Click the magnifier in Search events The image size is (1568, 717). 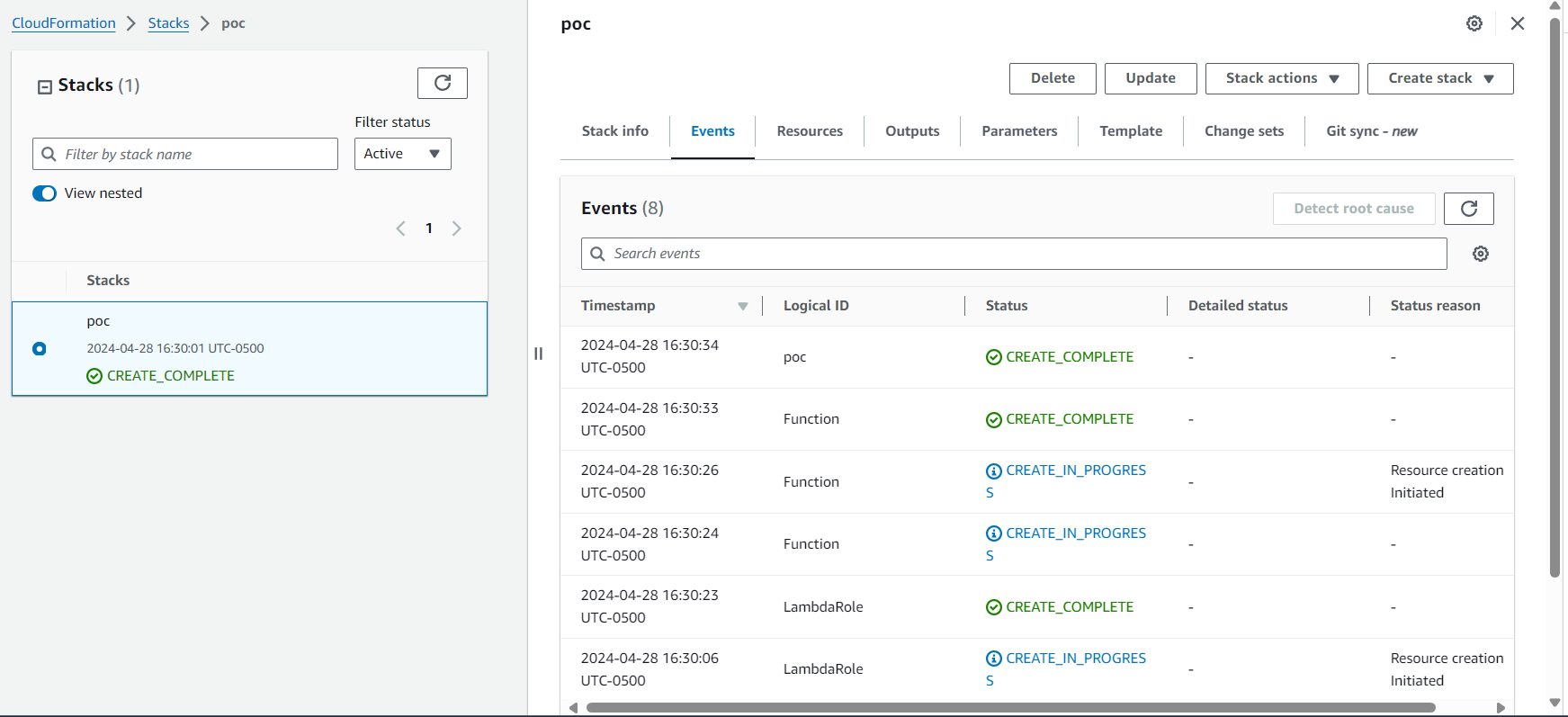(597, 254)
